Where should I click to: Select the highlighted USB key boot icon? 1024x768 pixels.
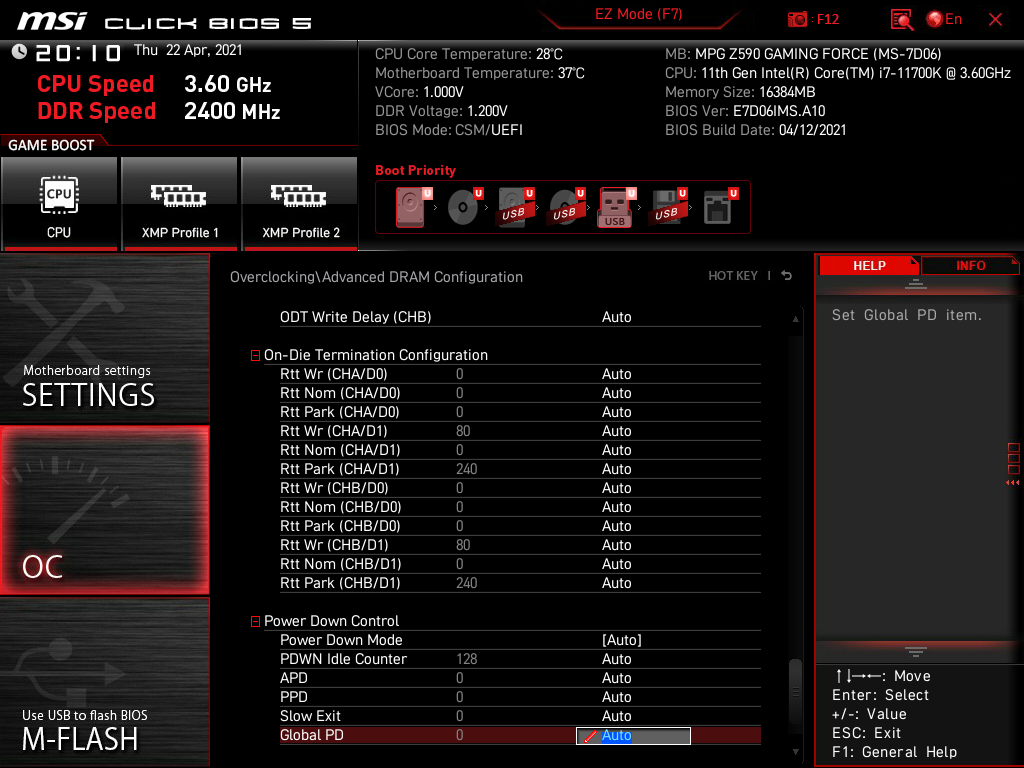point(616,206)
